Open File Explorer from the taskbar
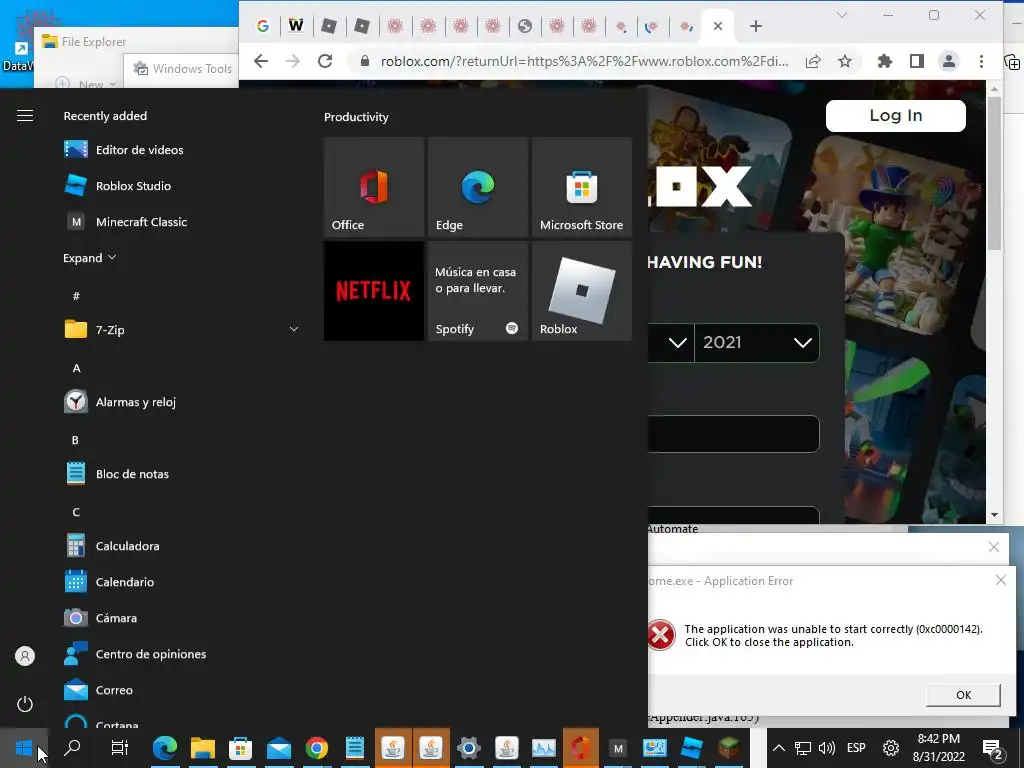 click(202, 748)
